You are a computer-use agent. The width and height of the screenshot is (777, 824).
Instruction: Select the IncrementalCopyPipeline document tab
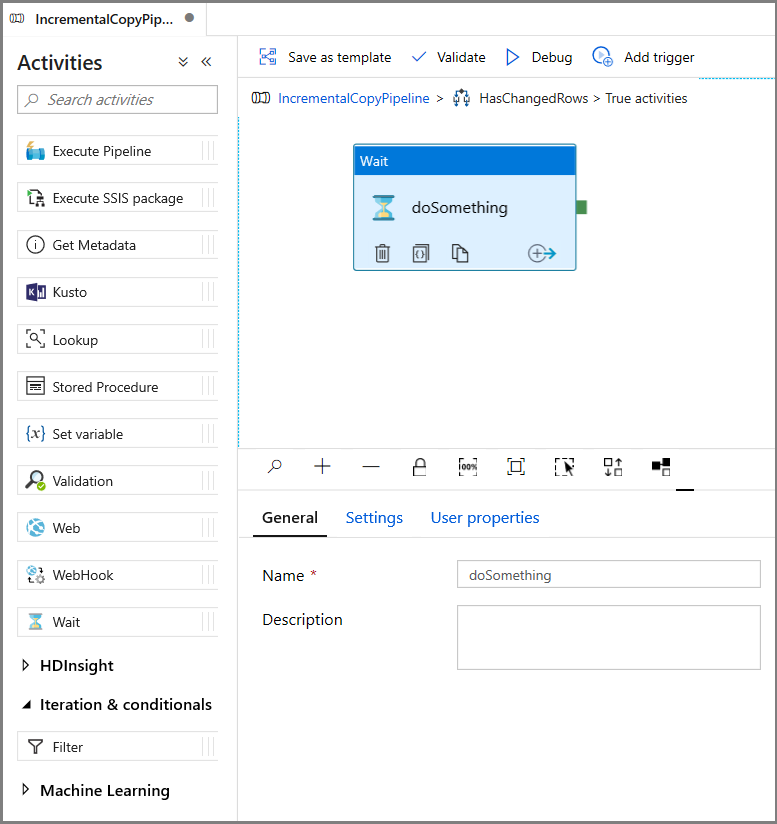103,19
